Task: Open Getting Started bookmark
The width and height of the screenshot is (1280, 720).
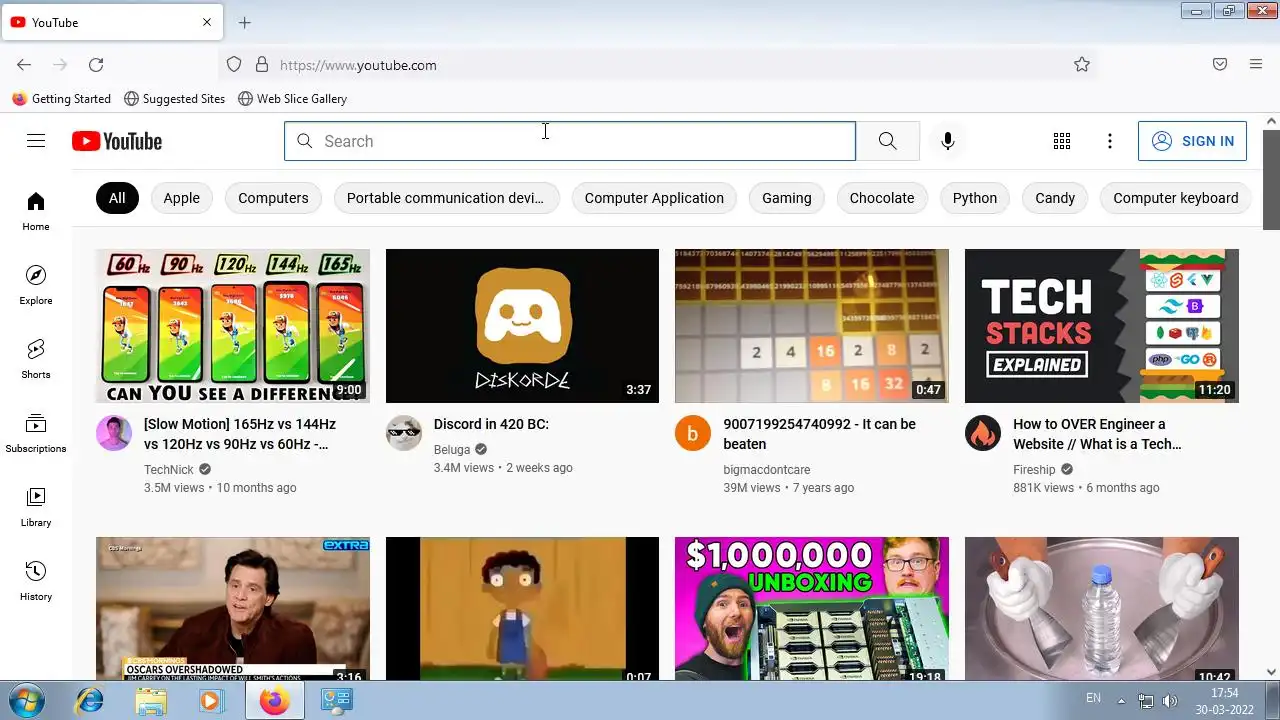Action: [62, 99]
